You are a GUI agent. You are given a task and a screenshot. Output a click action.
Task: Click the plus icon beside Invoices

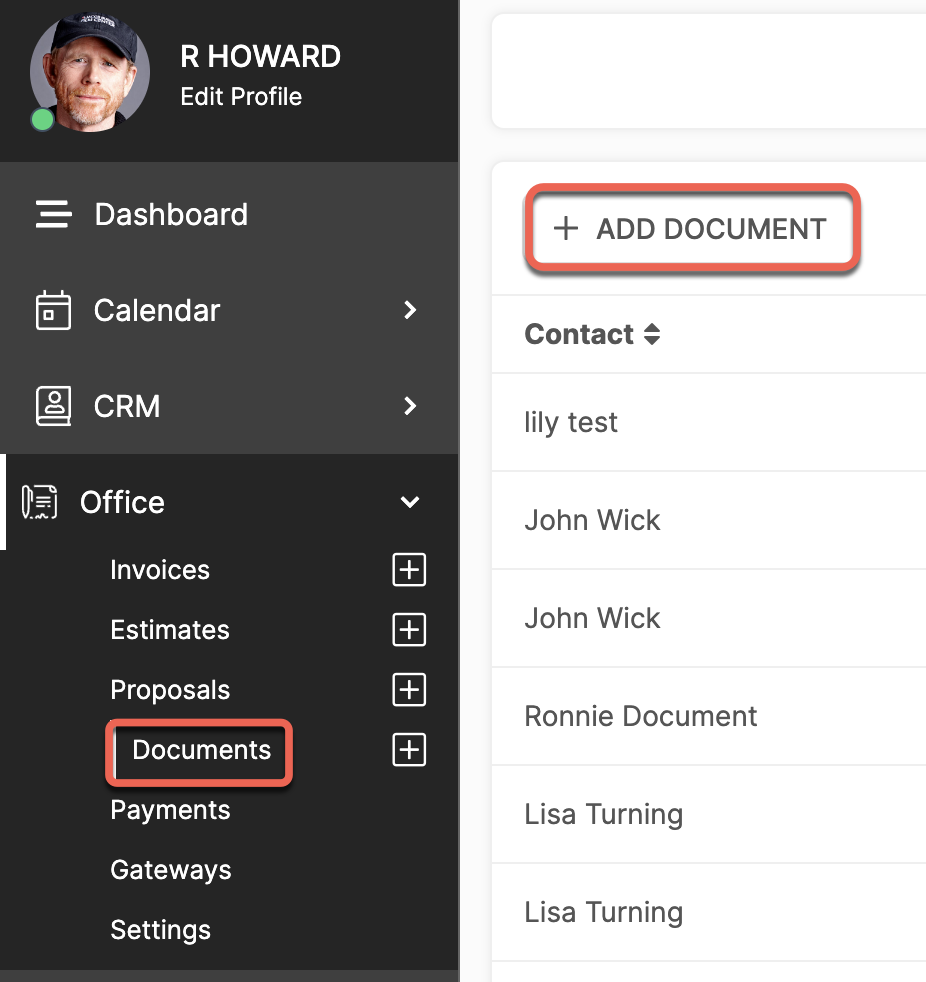point(409,570)
